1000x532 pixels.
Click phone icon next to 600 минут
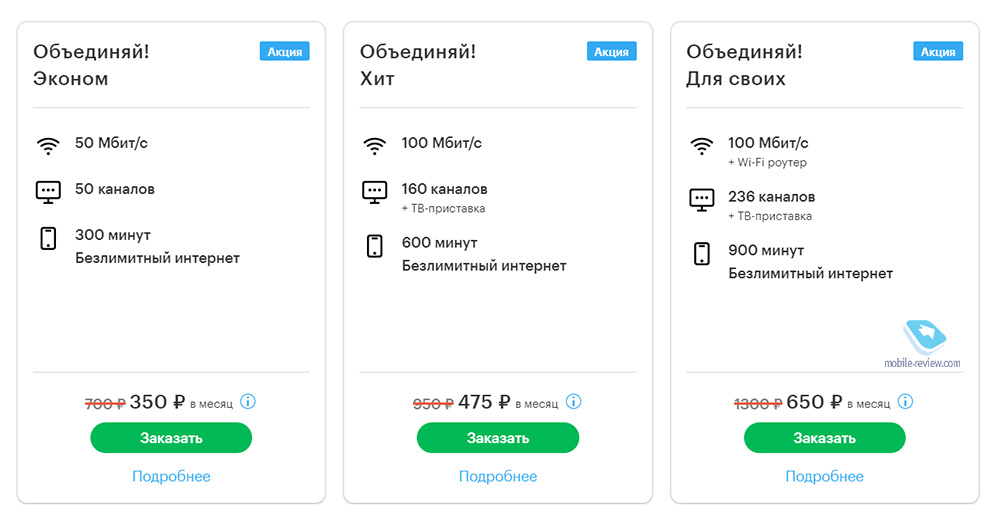[x=374, y=246]
